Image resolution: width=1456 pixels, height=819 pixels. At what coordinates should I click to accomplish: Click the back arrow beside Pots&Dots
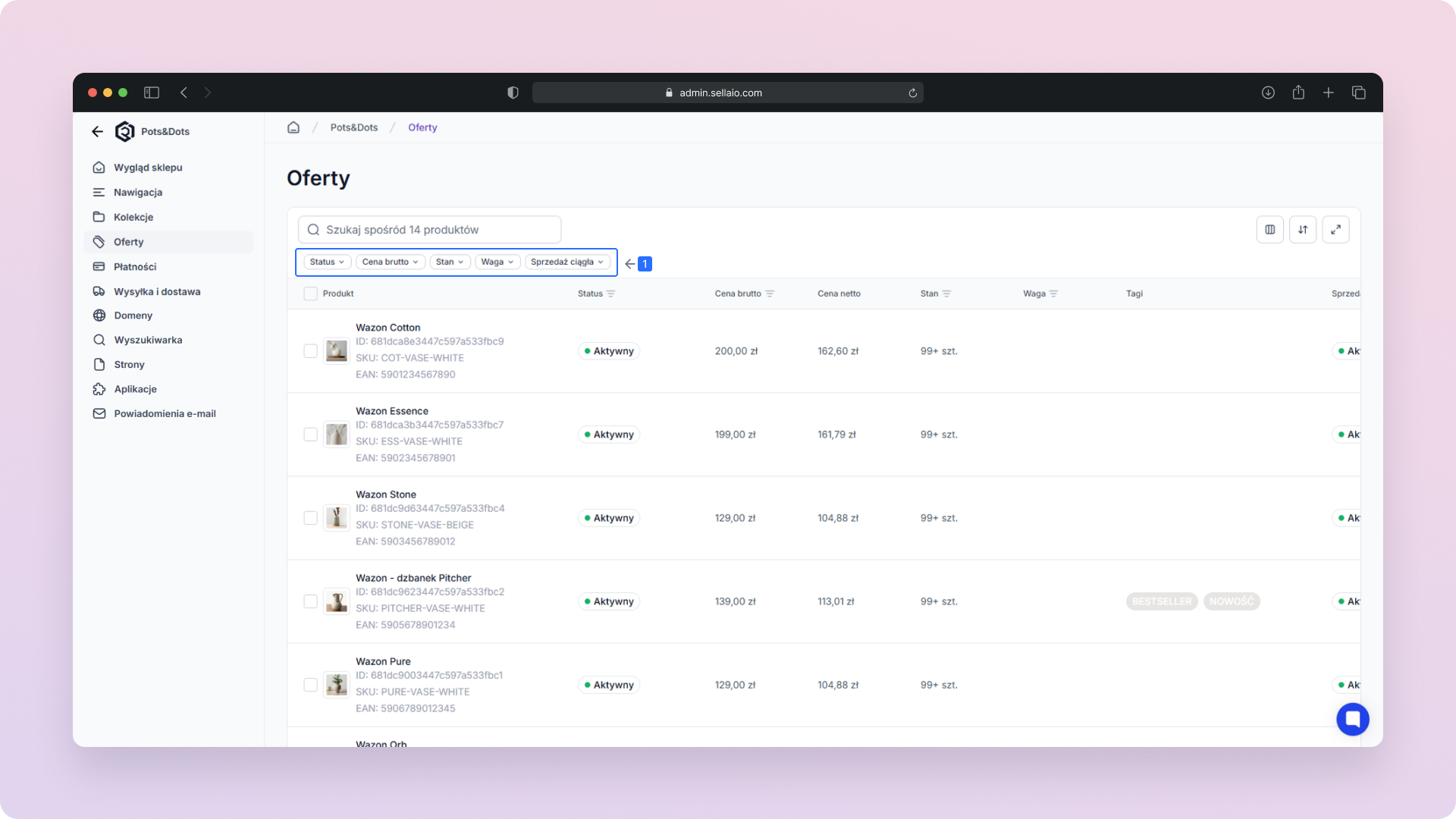pos(97,131)
